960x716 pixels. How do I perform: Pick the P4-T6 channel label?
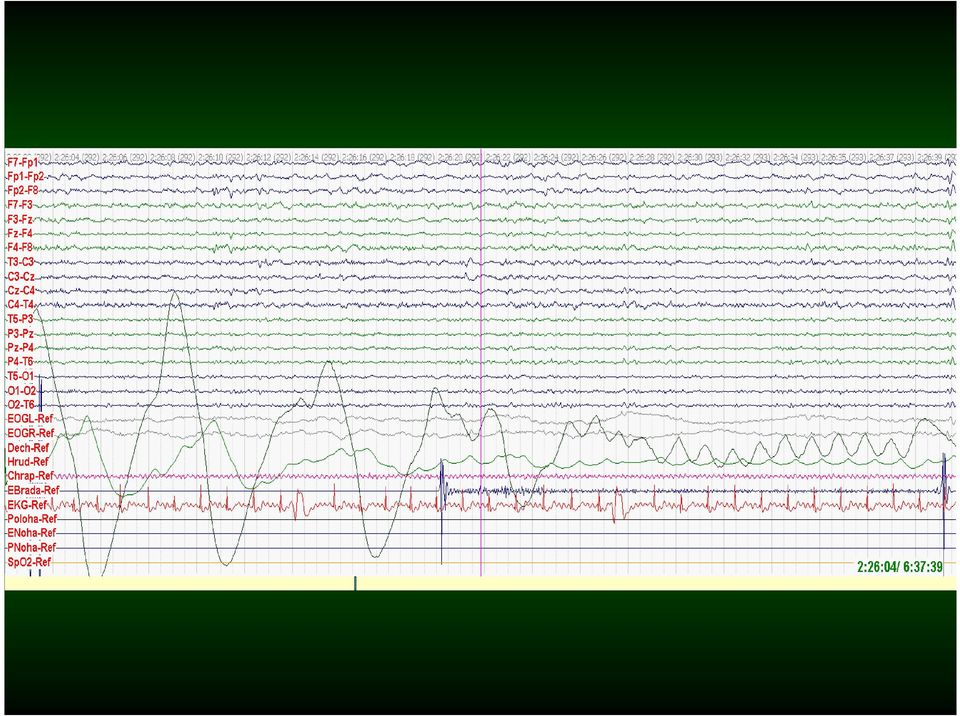coord(20,362)
